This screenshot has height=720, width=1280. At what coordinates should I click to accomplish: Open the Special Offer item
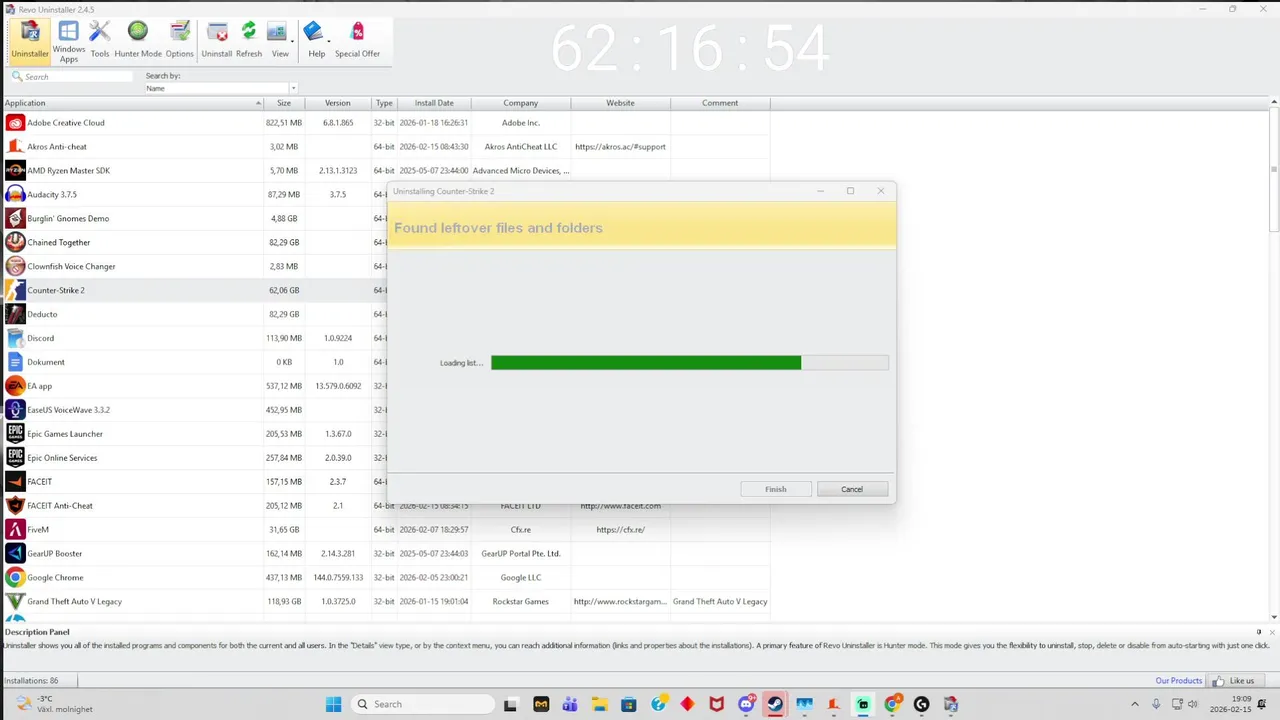[x=357, y=41]
